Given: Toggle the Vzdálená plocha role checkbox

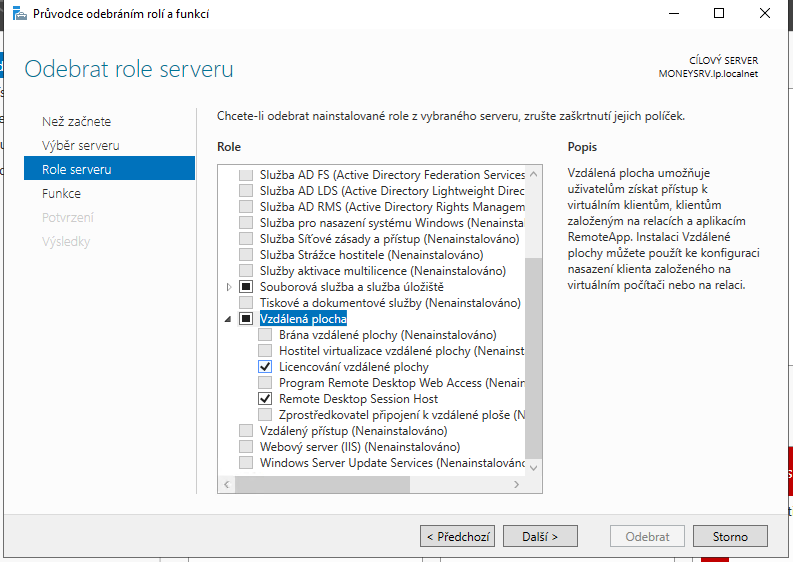Looking at the screenshot, I should 246,319.
